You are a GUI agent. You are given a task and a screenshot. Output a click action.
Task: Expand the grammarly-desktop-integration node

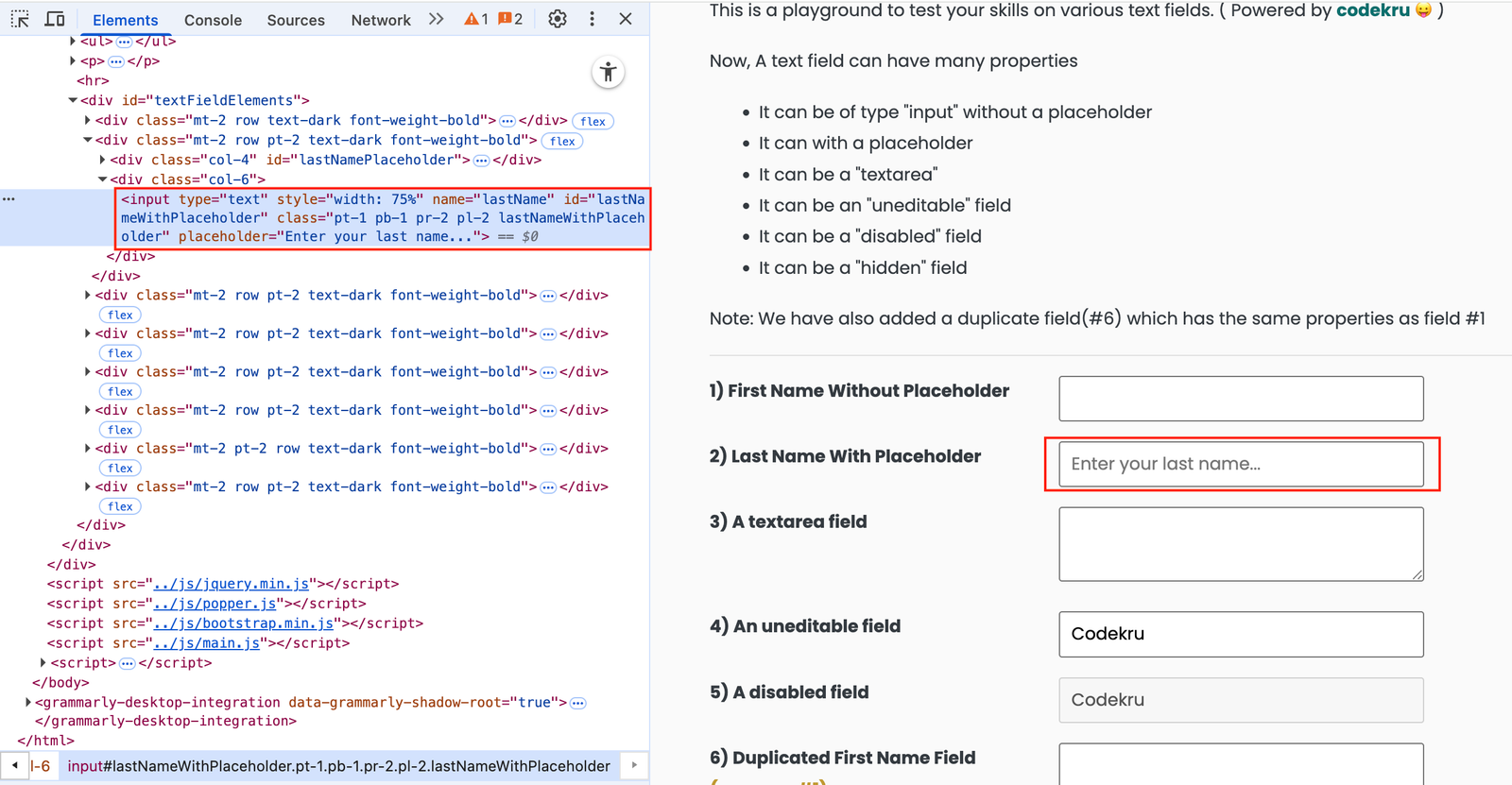28,702
